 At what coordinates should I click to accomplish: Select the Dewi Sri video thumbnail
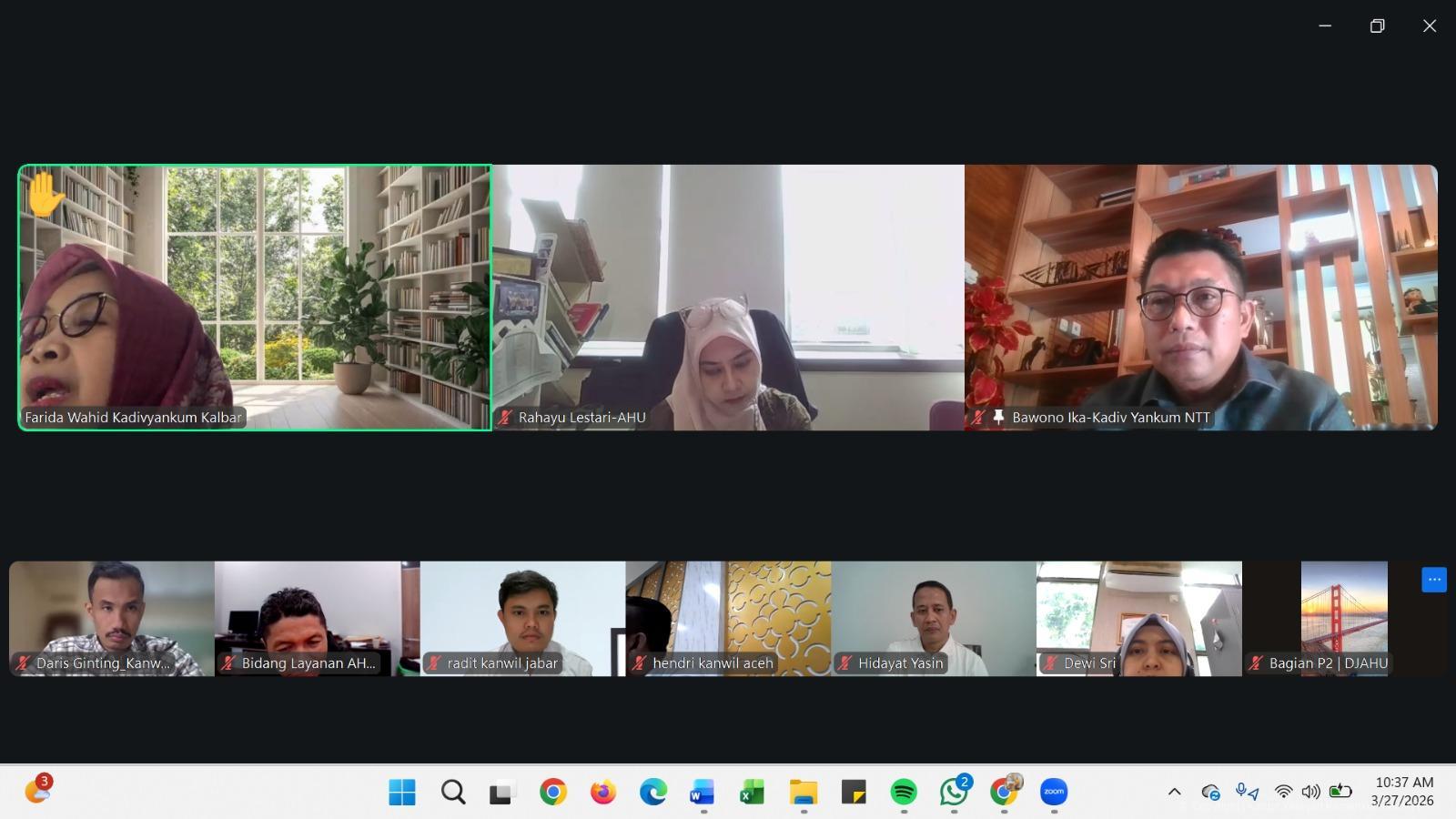(1138, 619)
